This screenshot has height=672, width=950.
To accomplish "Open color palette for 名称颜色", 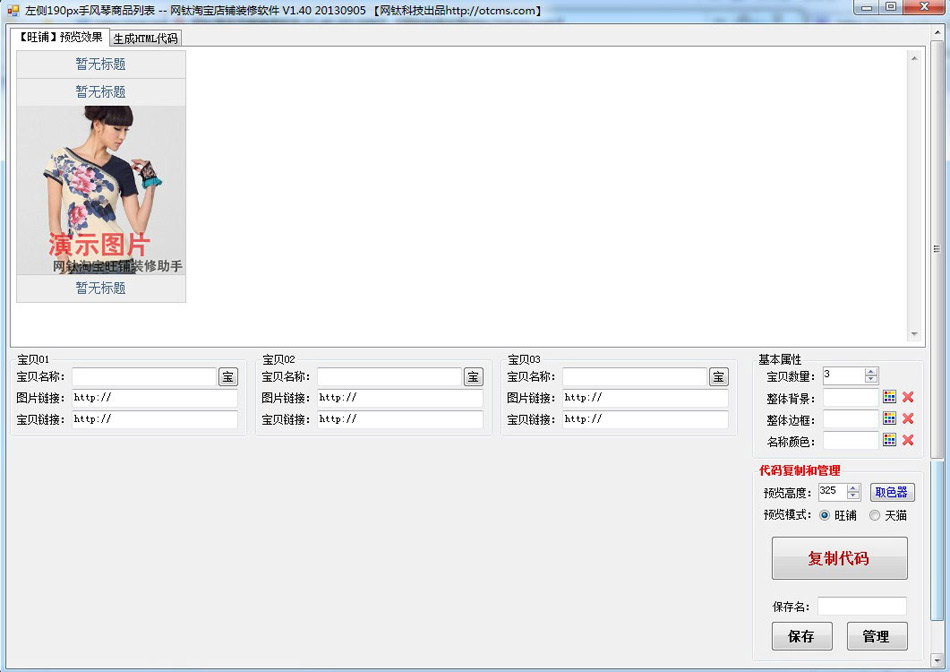I will tap(889, 440).
